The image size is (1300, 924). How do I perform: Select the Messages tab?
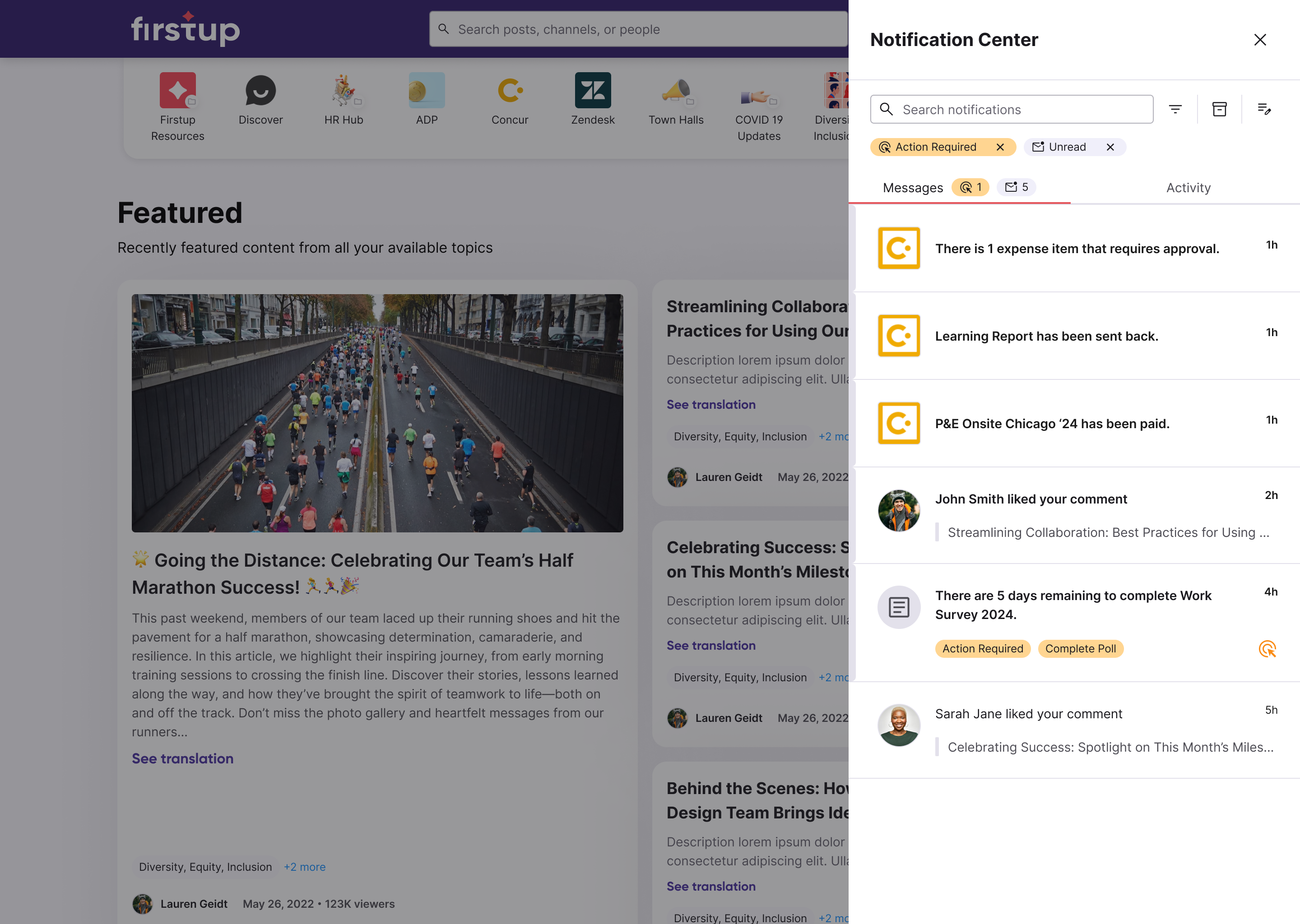[x=912, y=188]
